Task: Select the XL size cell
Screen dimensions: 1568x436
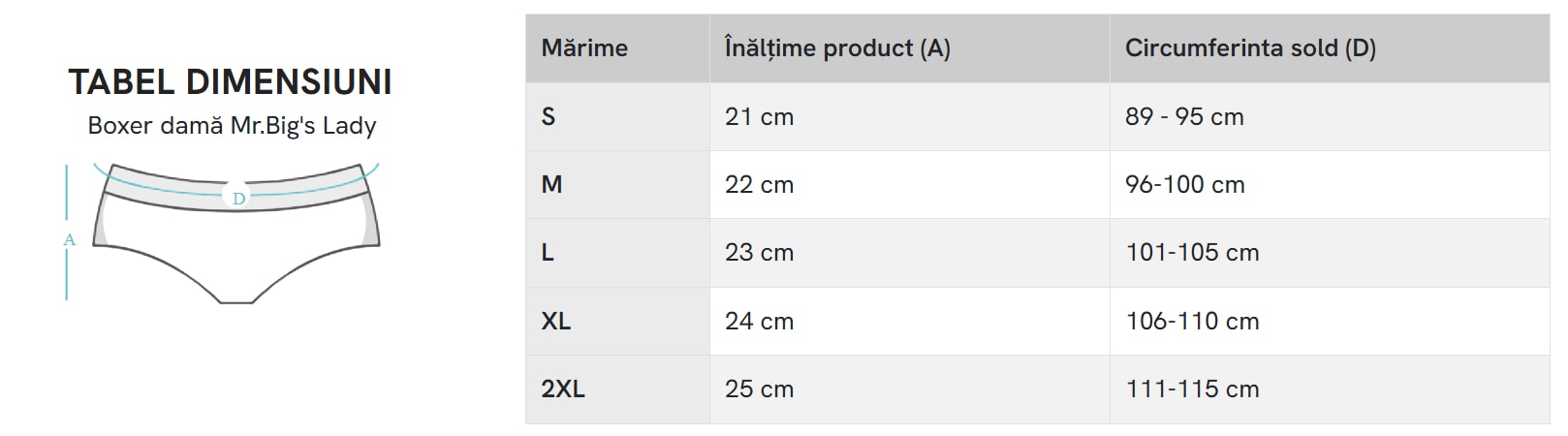Action: point(555,321)
